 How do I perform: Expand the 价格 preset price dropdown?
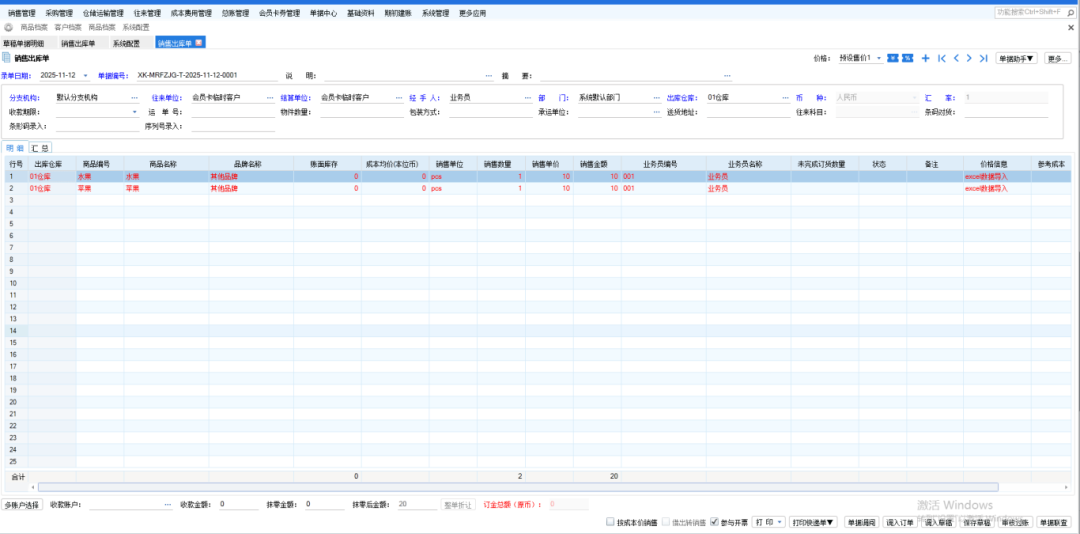coord(879,59)
